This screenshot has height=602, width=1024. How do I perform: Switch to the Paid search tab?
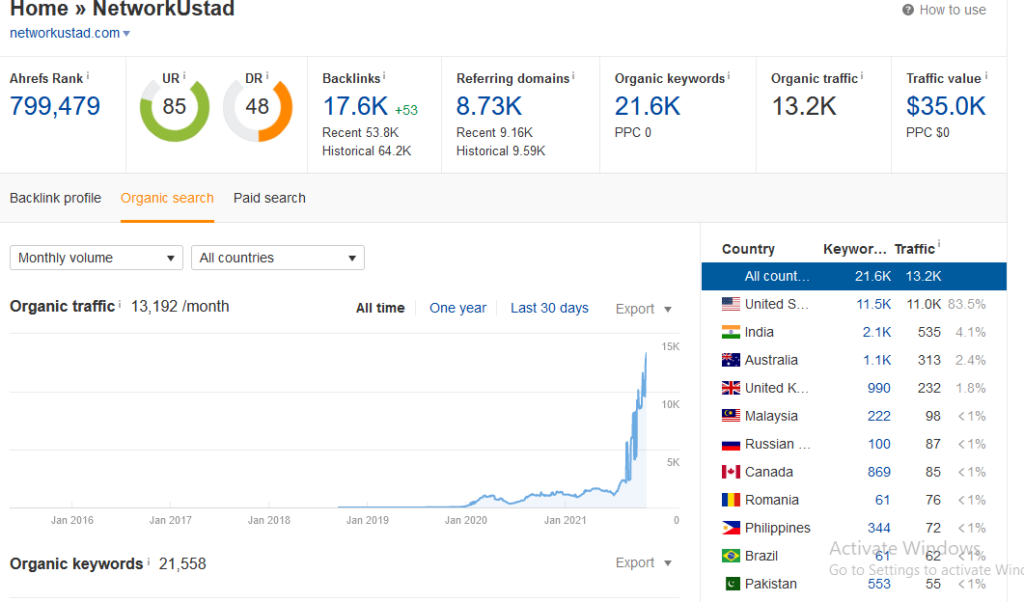[269, 198]
